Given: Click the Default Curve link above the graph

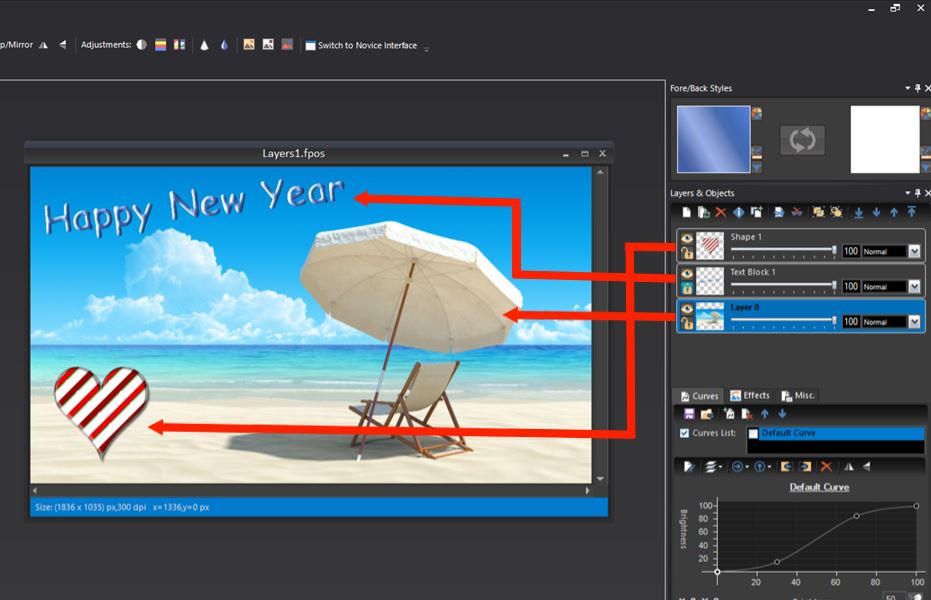Looking at the screenshot, I should coord(818,487).
